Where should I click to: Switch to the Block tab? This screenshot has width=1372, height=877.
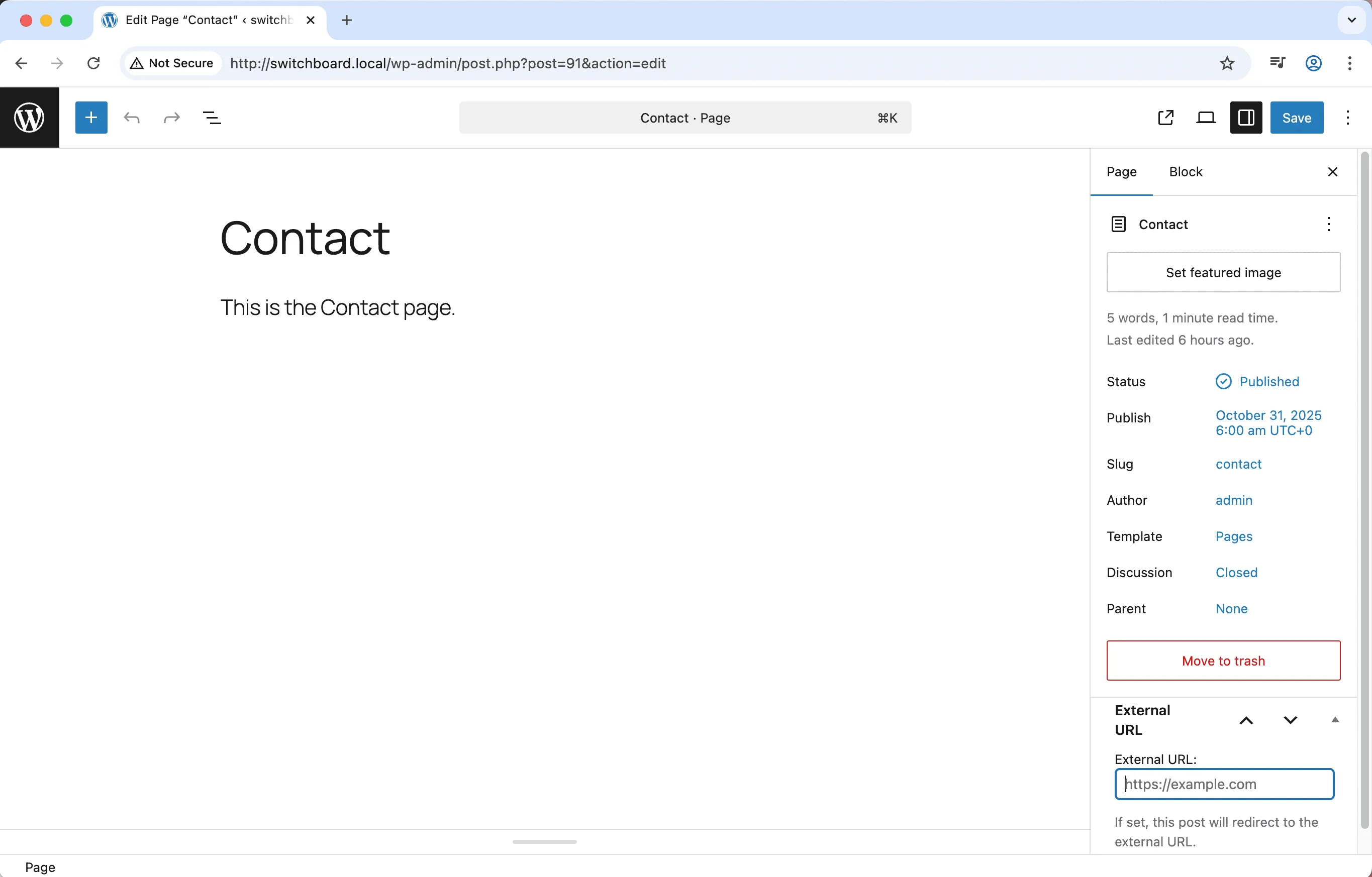coord(1186,171)
